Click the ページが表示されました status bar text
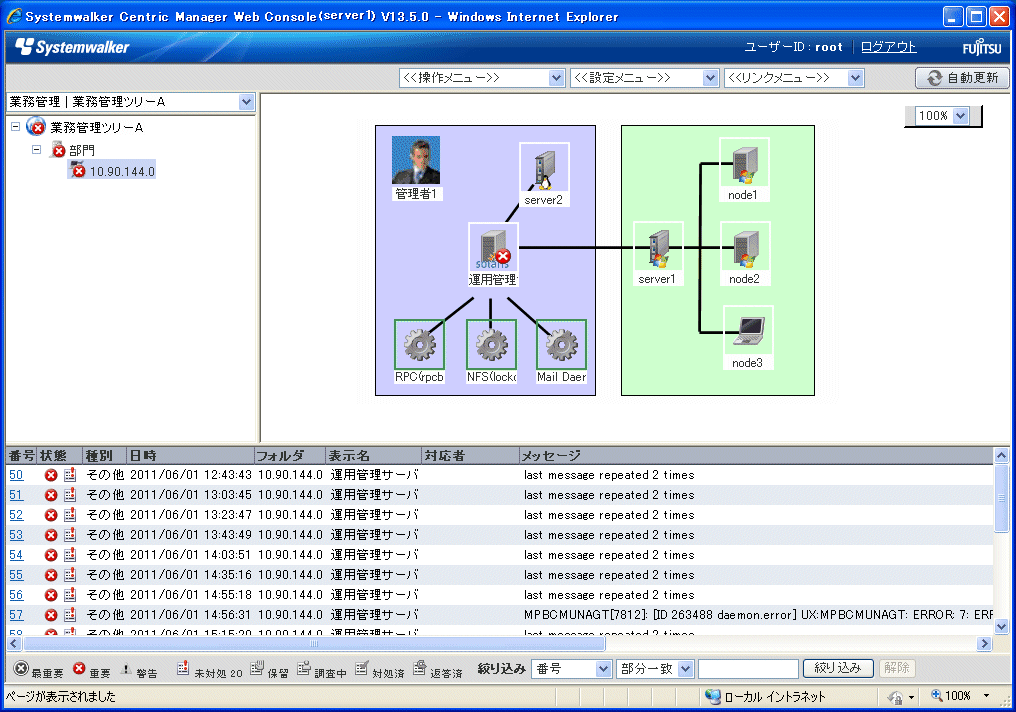Screen dimensions: 1016x712 click(61, 696)
